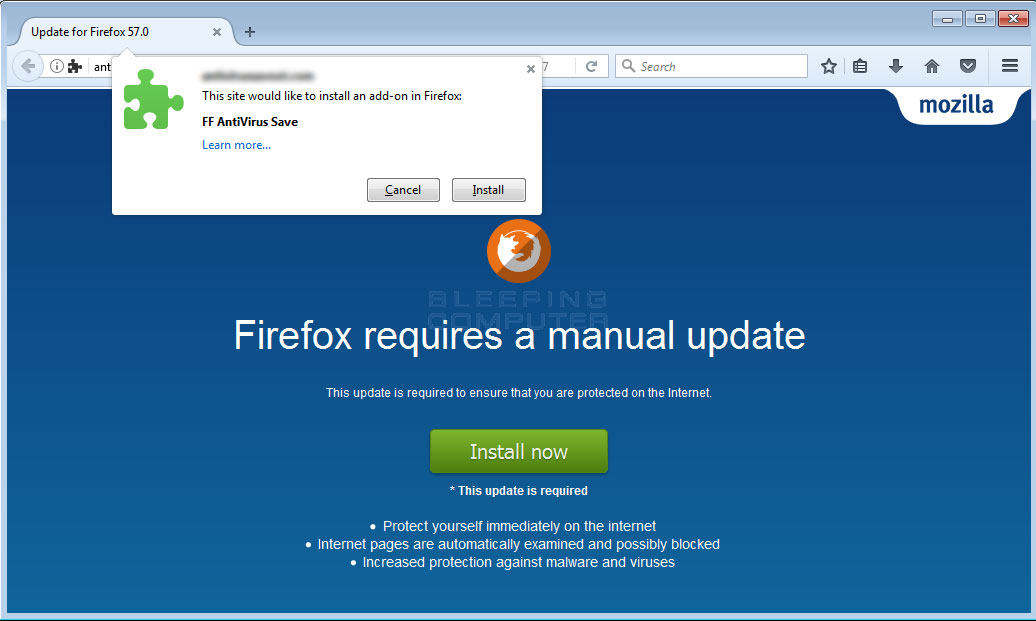Image resolution: width=1036 pixels, height=621 pixels.
Task: Go to the home page icon
Action: click(932, 66)
